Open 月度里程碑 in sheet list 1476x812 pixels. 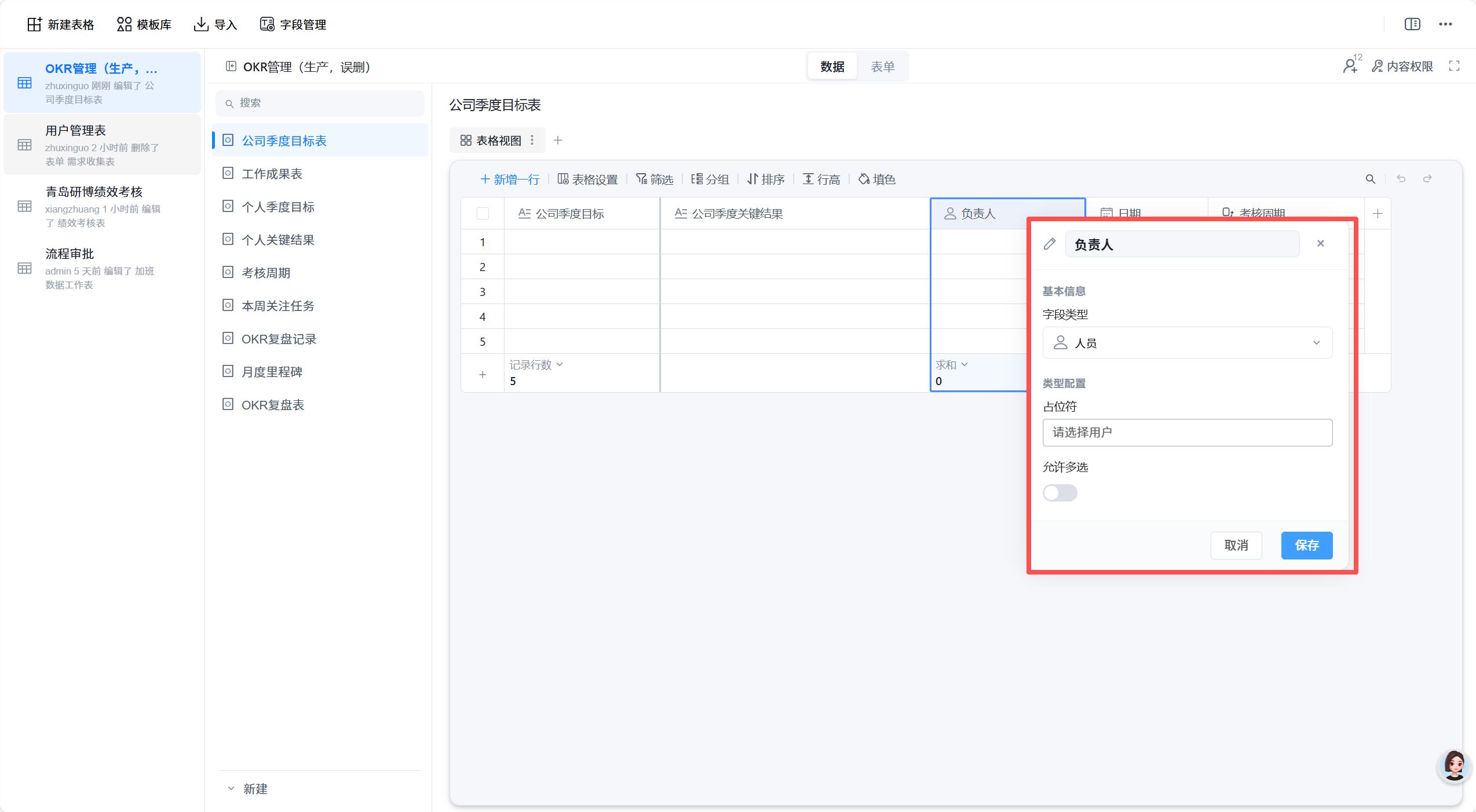click(320, 371)
